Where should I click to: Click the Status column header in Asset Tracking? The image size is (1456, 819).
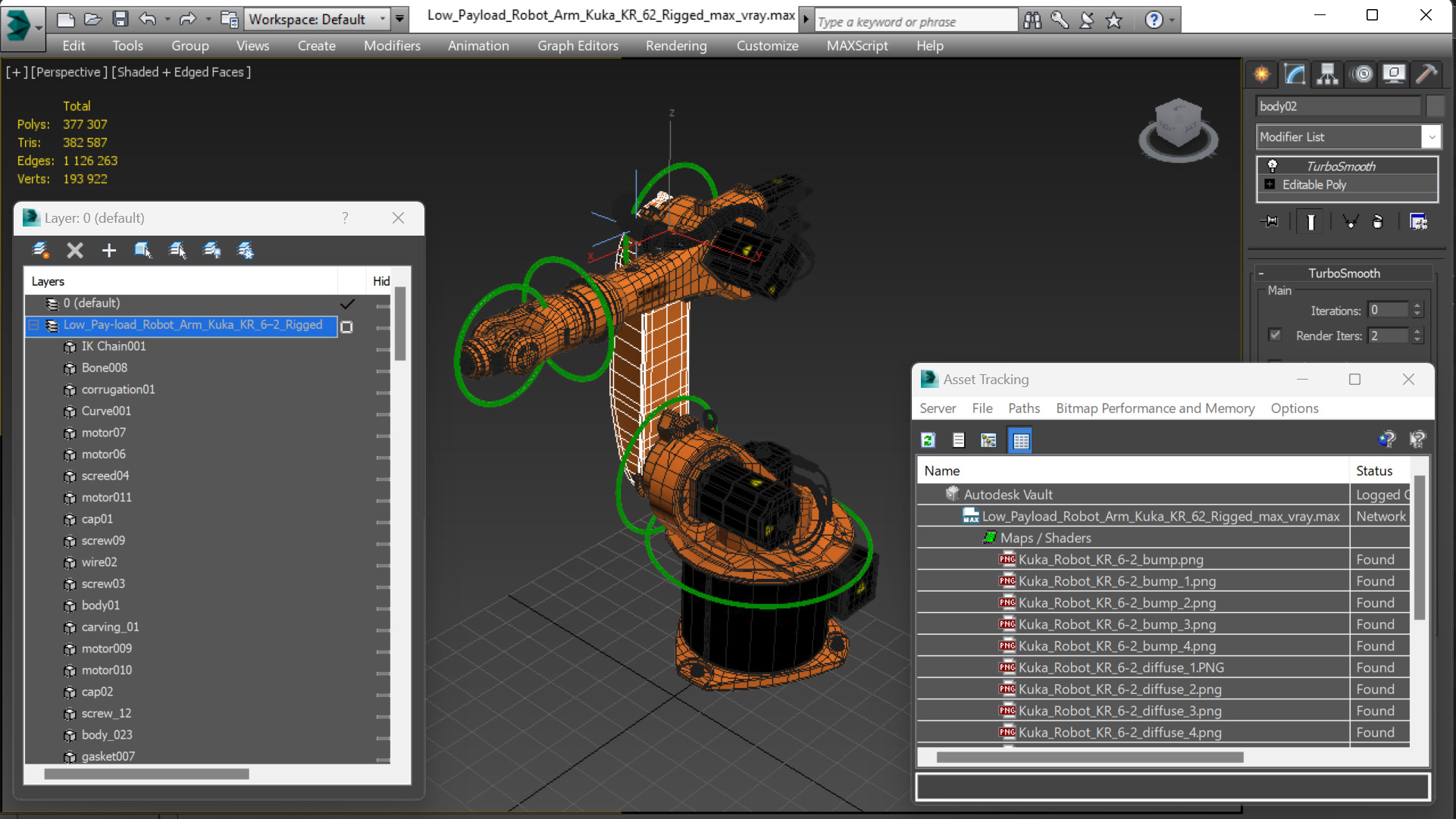click(1379, 470)
